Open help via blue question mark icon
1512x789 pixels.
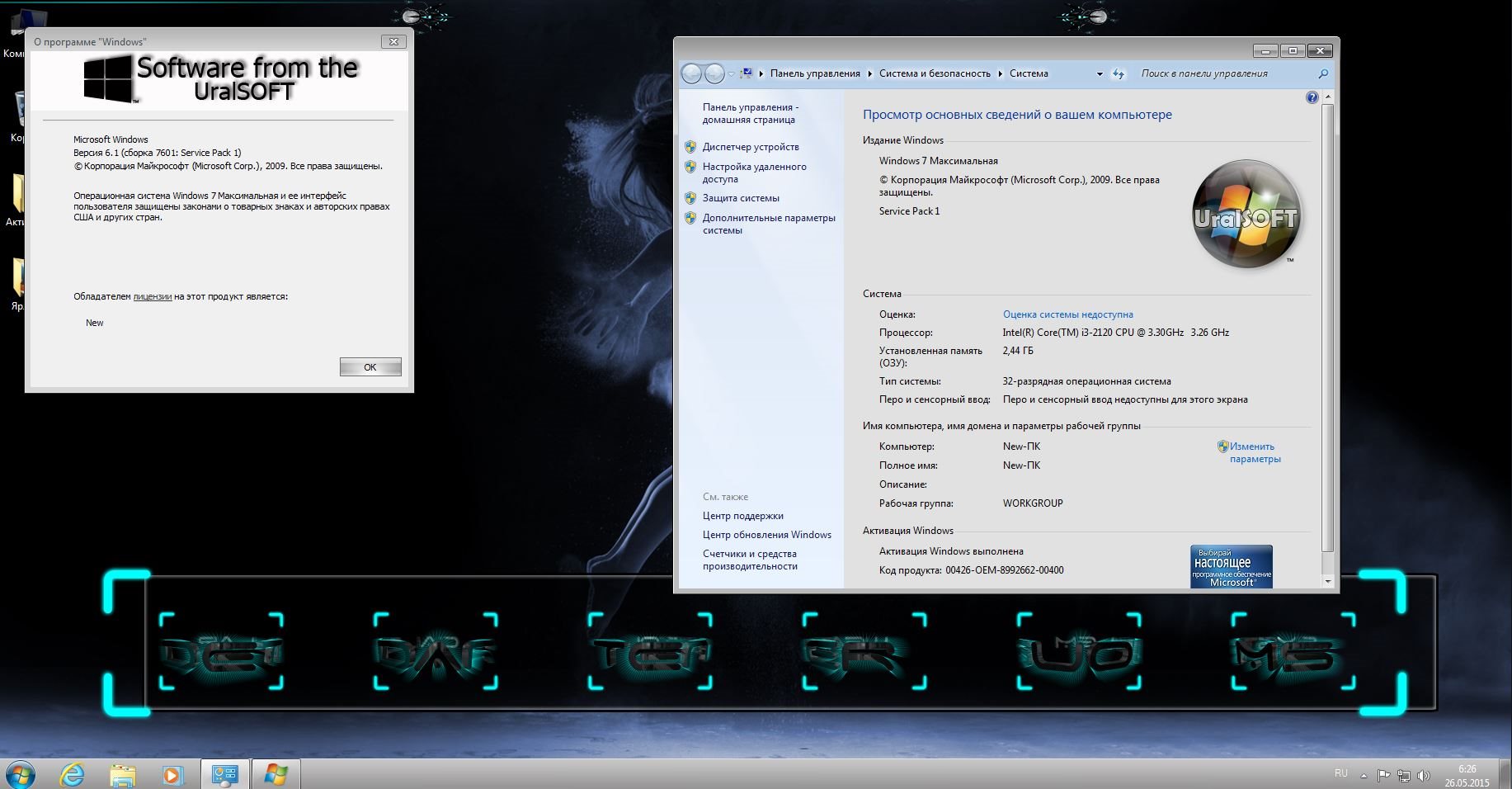pyautogui.click(x=1312, y=97)
